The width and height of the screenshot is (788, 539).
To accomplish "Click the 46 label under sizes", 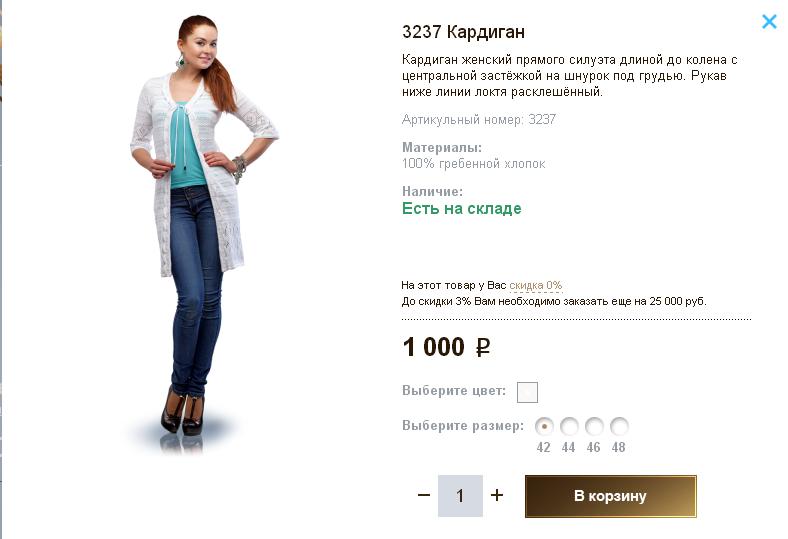I will (594, 448).
